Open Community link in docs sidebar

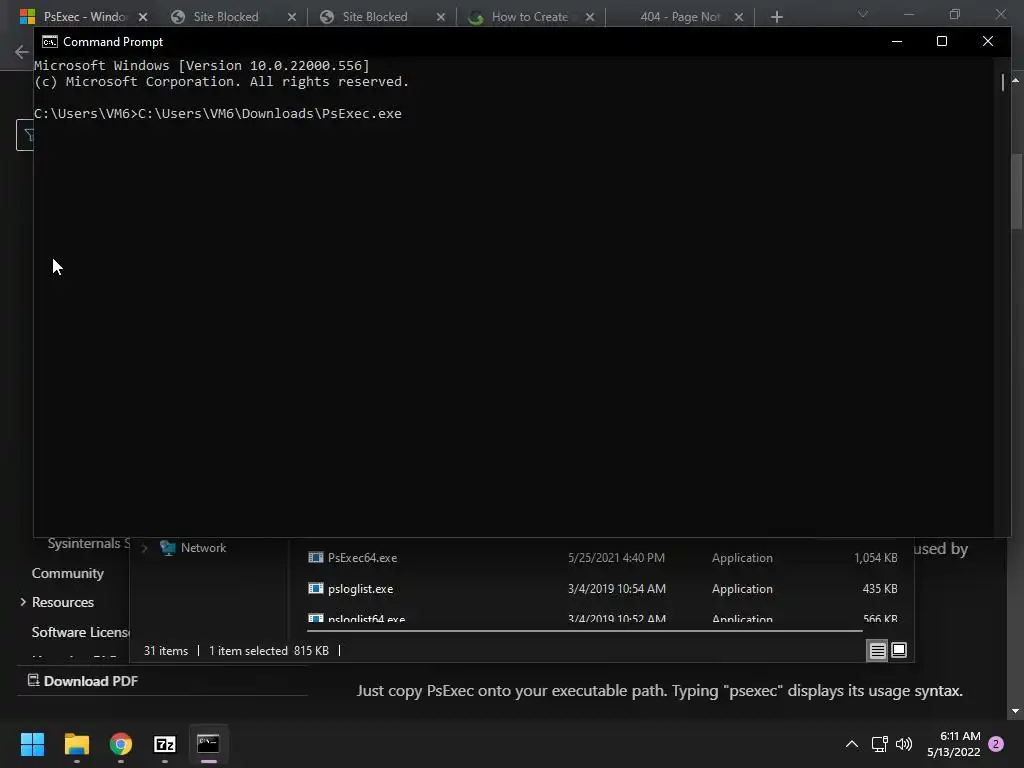(68, 573)
